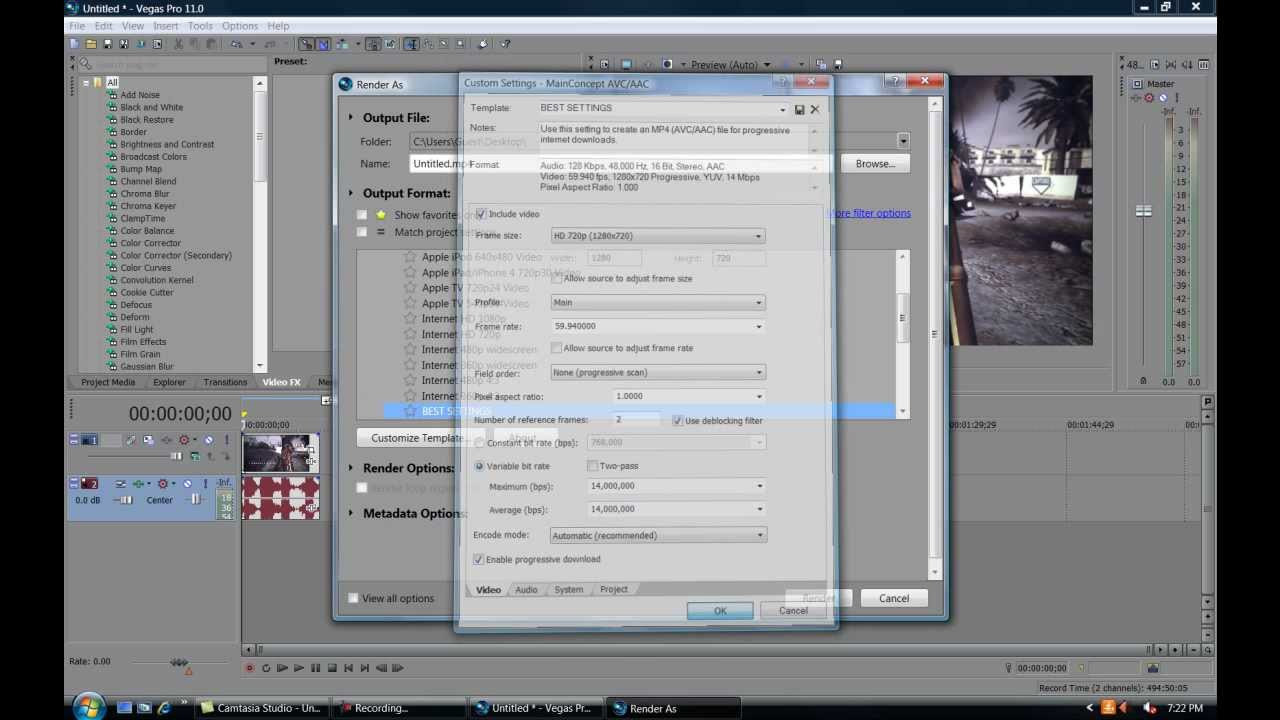Collapse Output File section in Render As
The width and height of the screenshot is (1280, 720).
click(351, 117)
